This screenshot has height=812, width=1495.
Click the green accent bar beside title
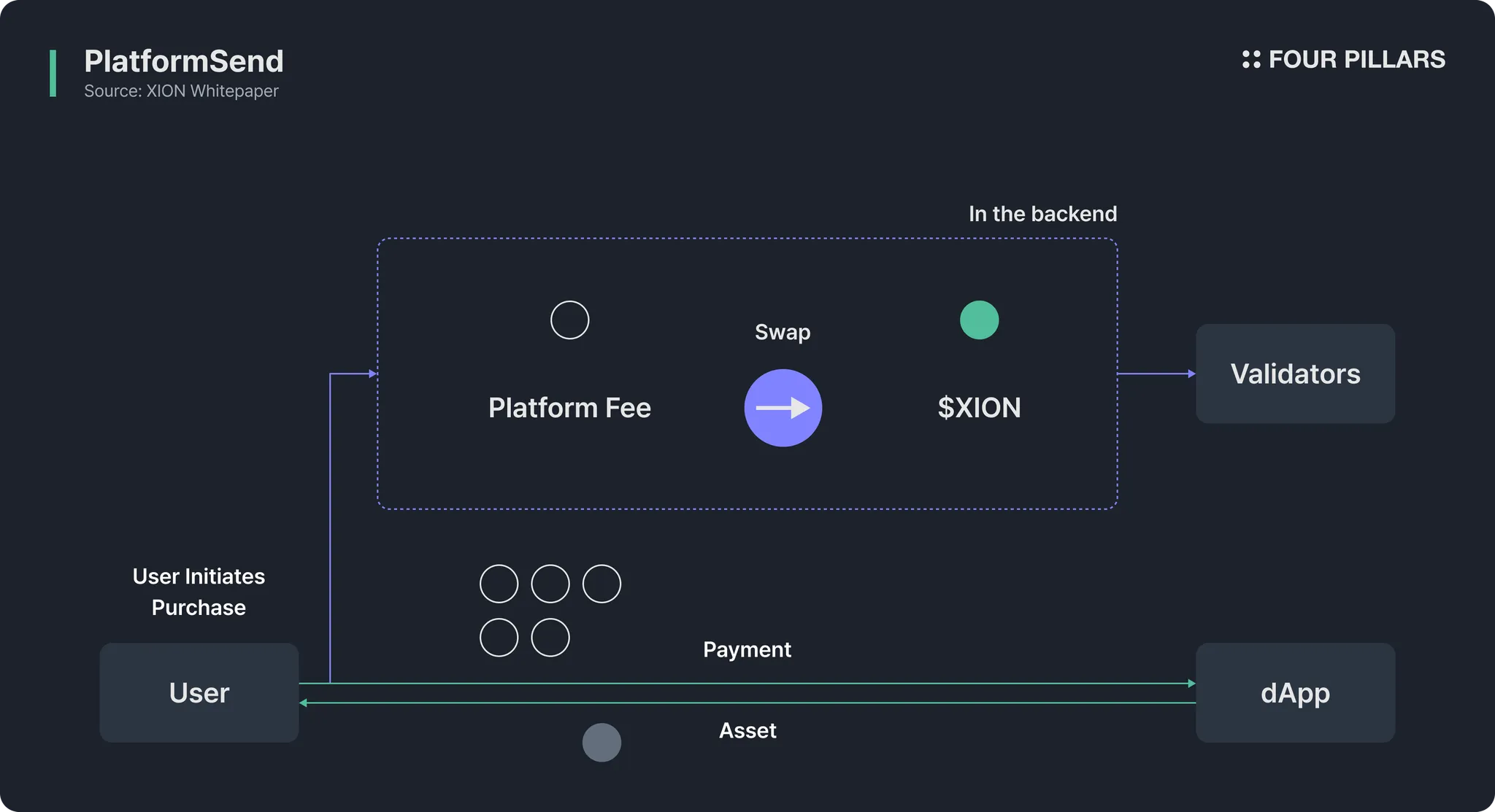coord(53,73)
